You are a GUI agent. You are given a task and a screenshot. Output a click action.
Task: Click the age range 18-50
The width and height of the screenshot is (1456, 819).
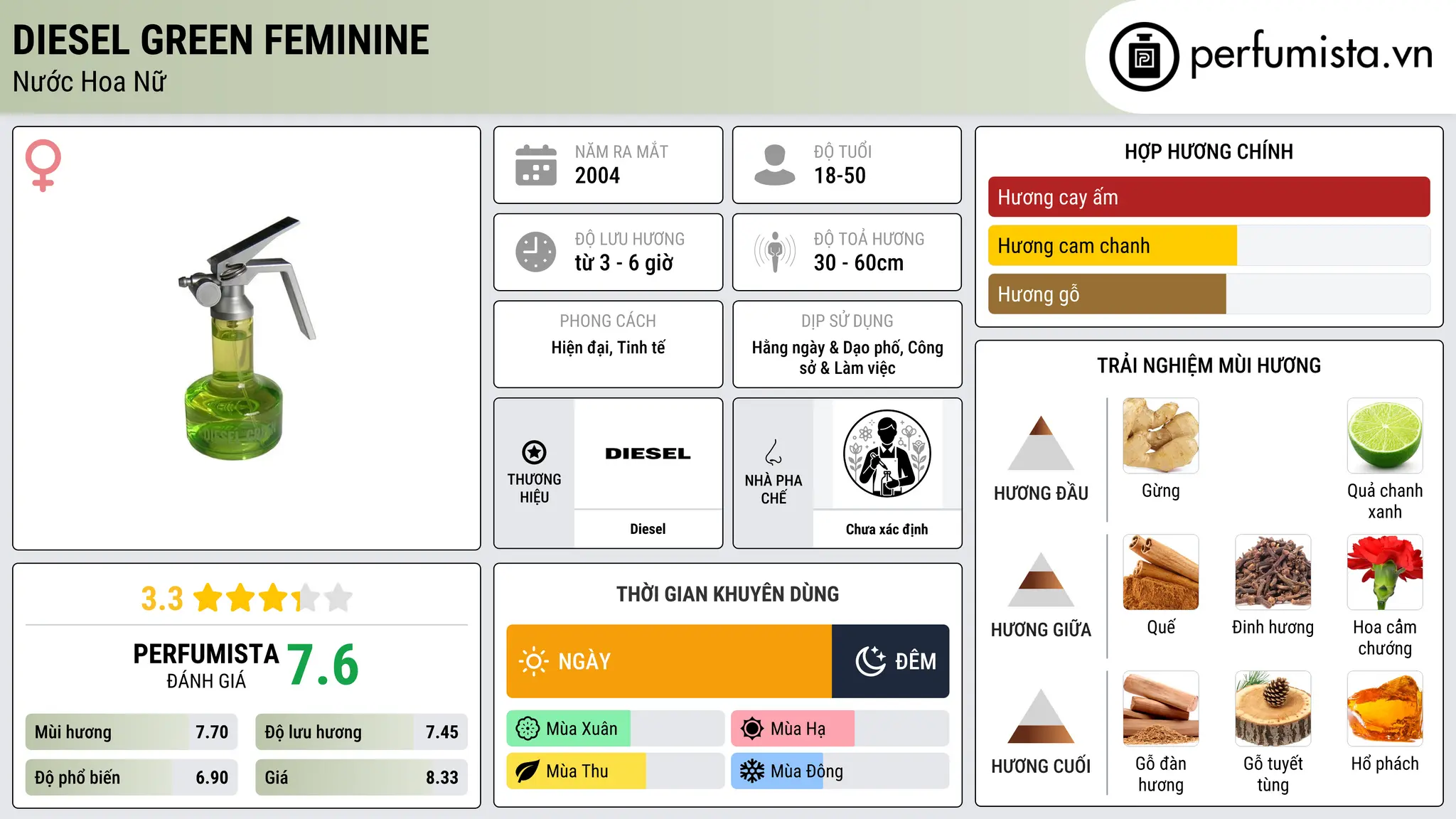(x=840, y=176)
